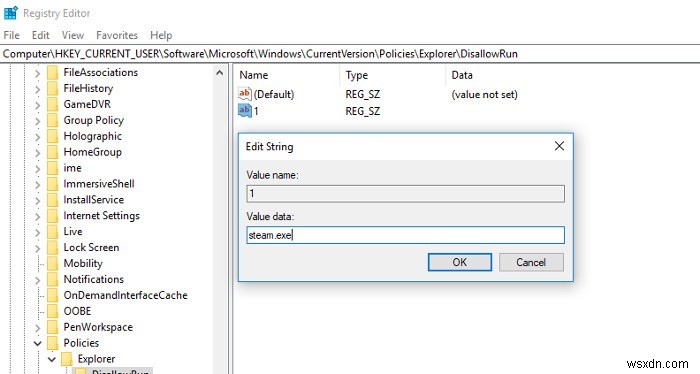Screen dimensions: 700x374
Task: Click the Value data field containing steam.exe
Action: pyautogui.click(x=405, y=235)
